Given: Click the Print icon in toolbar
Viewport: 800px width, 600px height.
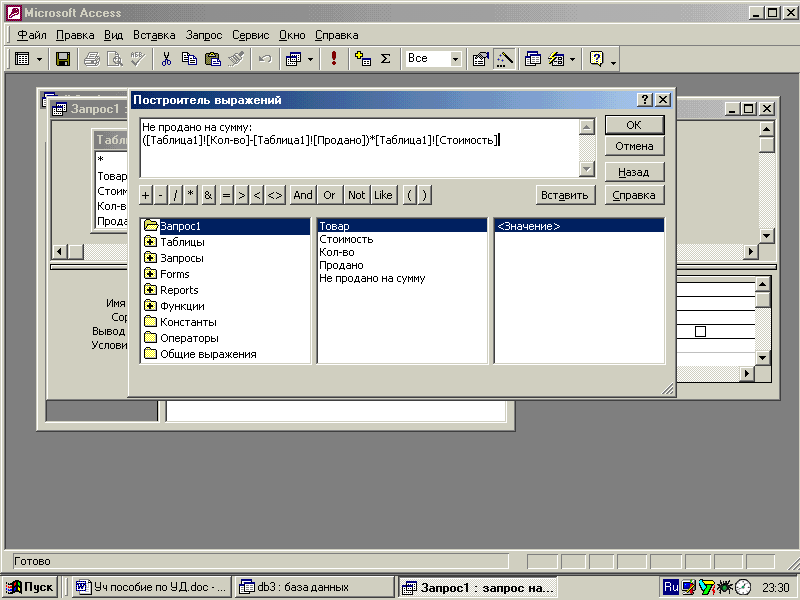Looking at the screenshot, I should [92, 59].
